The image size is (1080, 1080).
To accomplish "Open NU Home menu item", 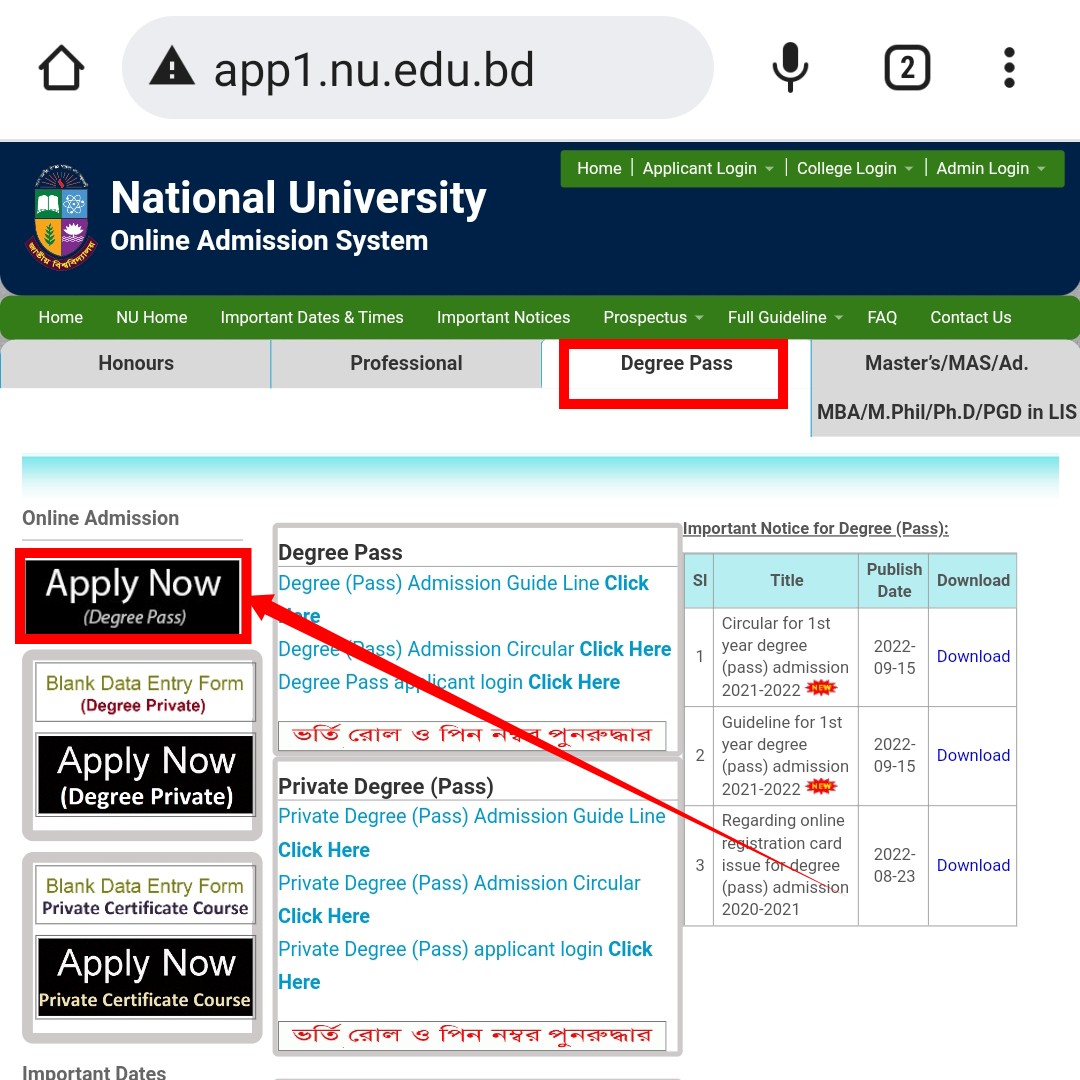I will click(x=152, y=318).
